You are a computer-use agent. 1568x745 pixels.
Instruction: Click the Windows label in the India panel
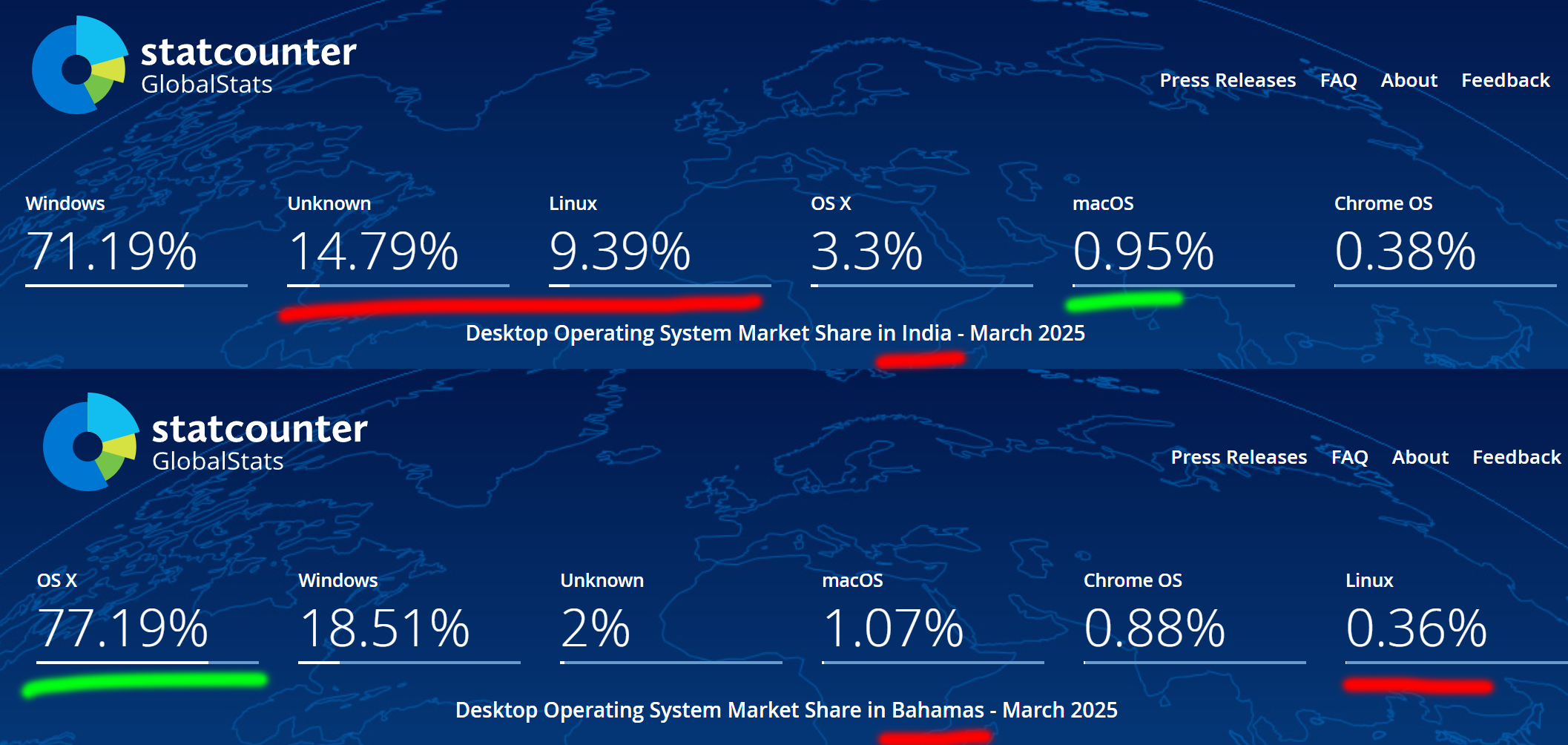coord(65,203)
